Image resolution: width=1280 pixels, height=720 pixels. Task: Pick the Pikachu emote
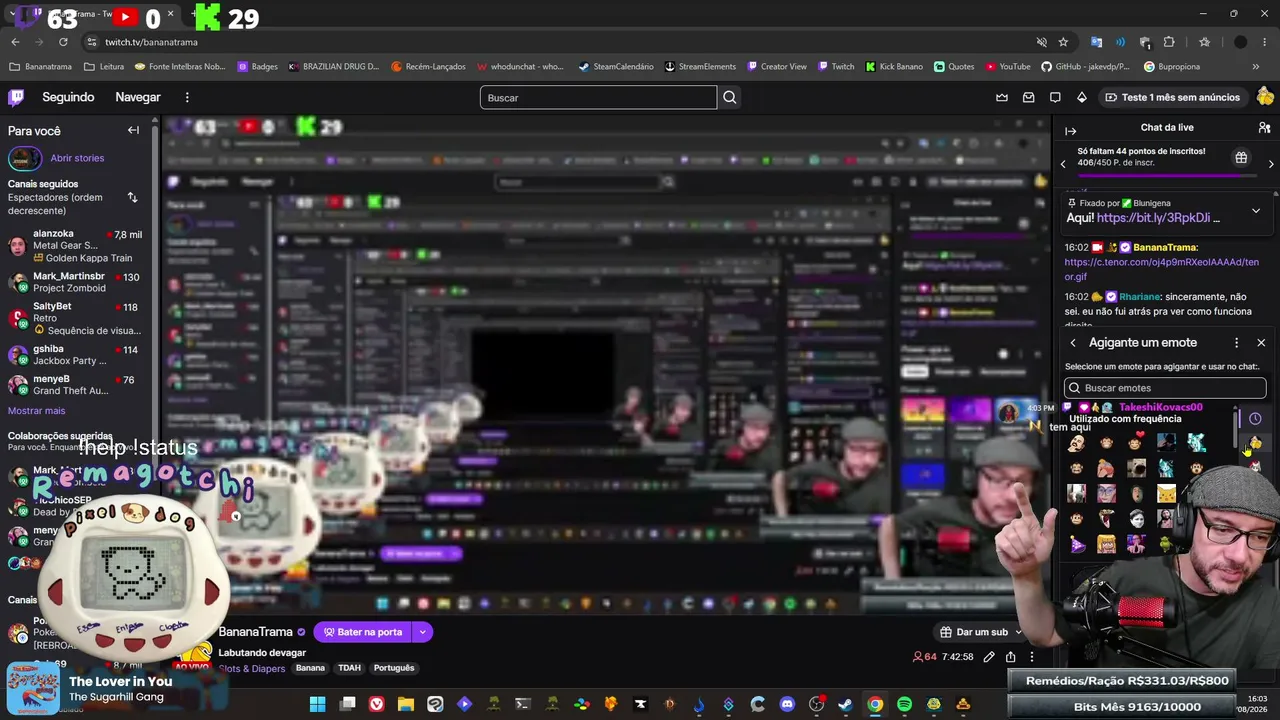pyautogui.click(x=1166, y=493)
